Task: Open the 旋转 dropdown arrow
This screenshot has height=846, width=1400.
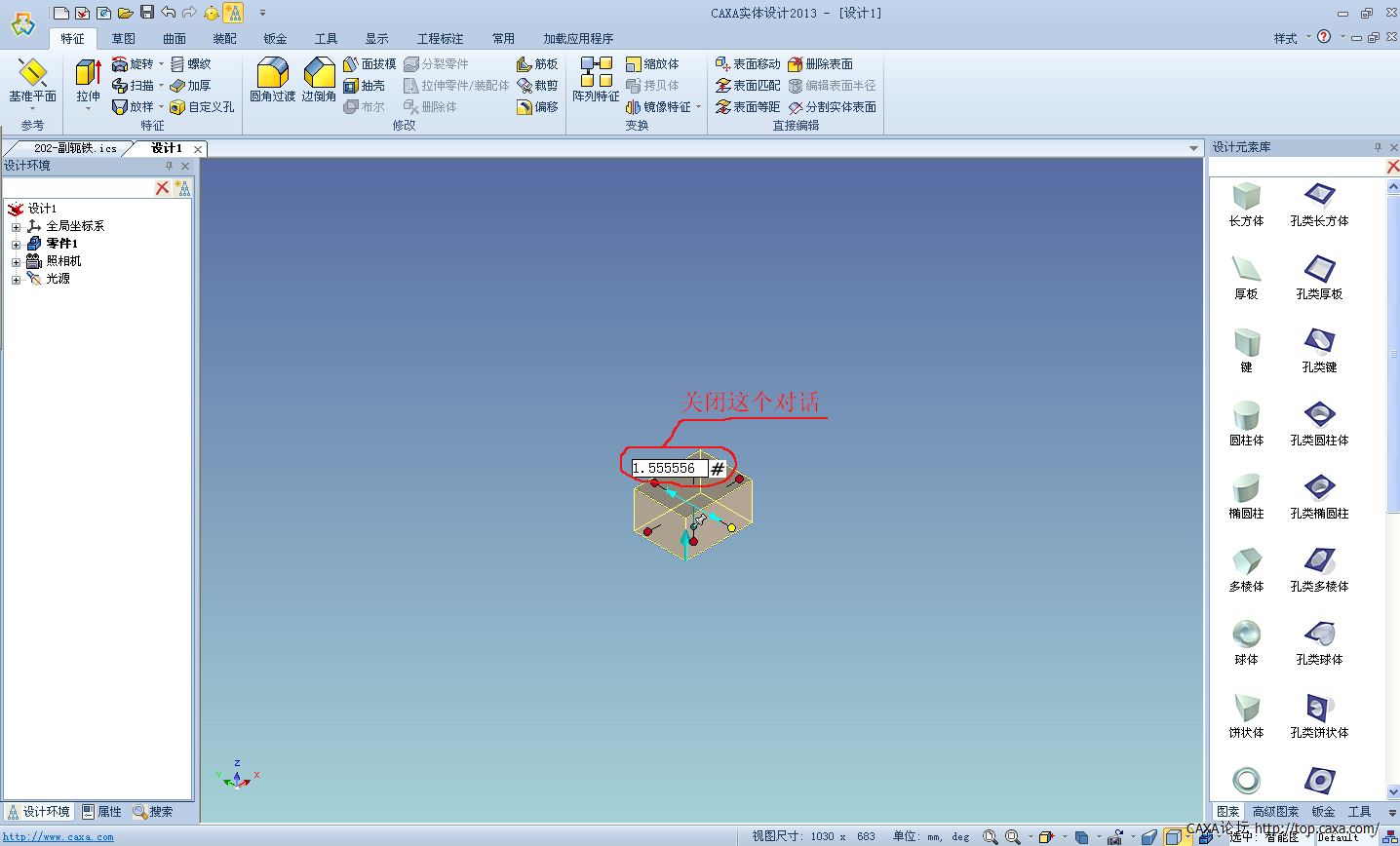Action: click(162, 64)
